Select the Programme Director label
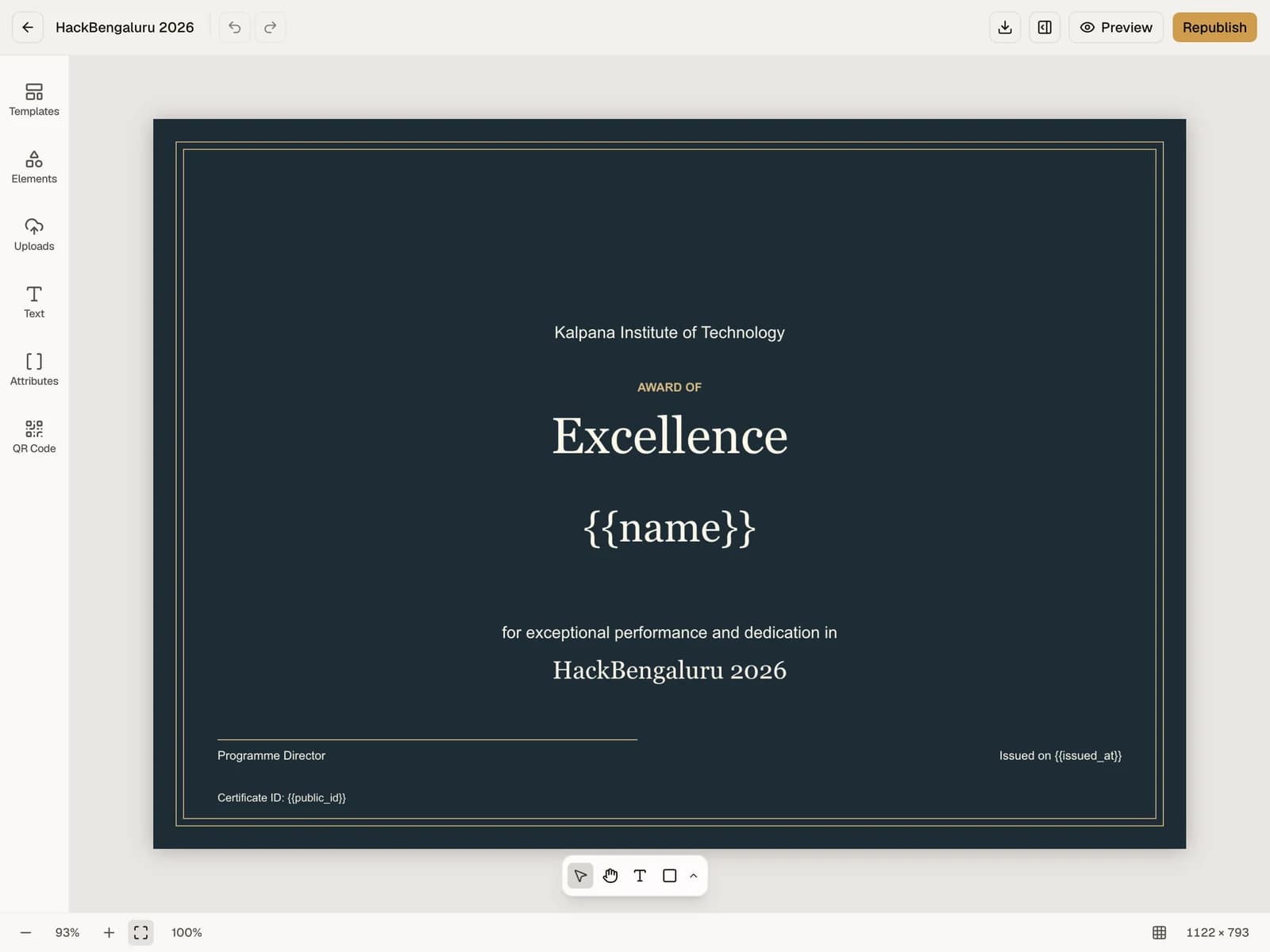The width and height of the screenshot is (1270, 952). tap(271, 755)
